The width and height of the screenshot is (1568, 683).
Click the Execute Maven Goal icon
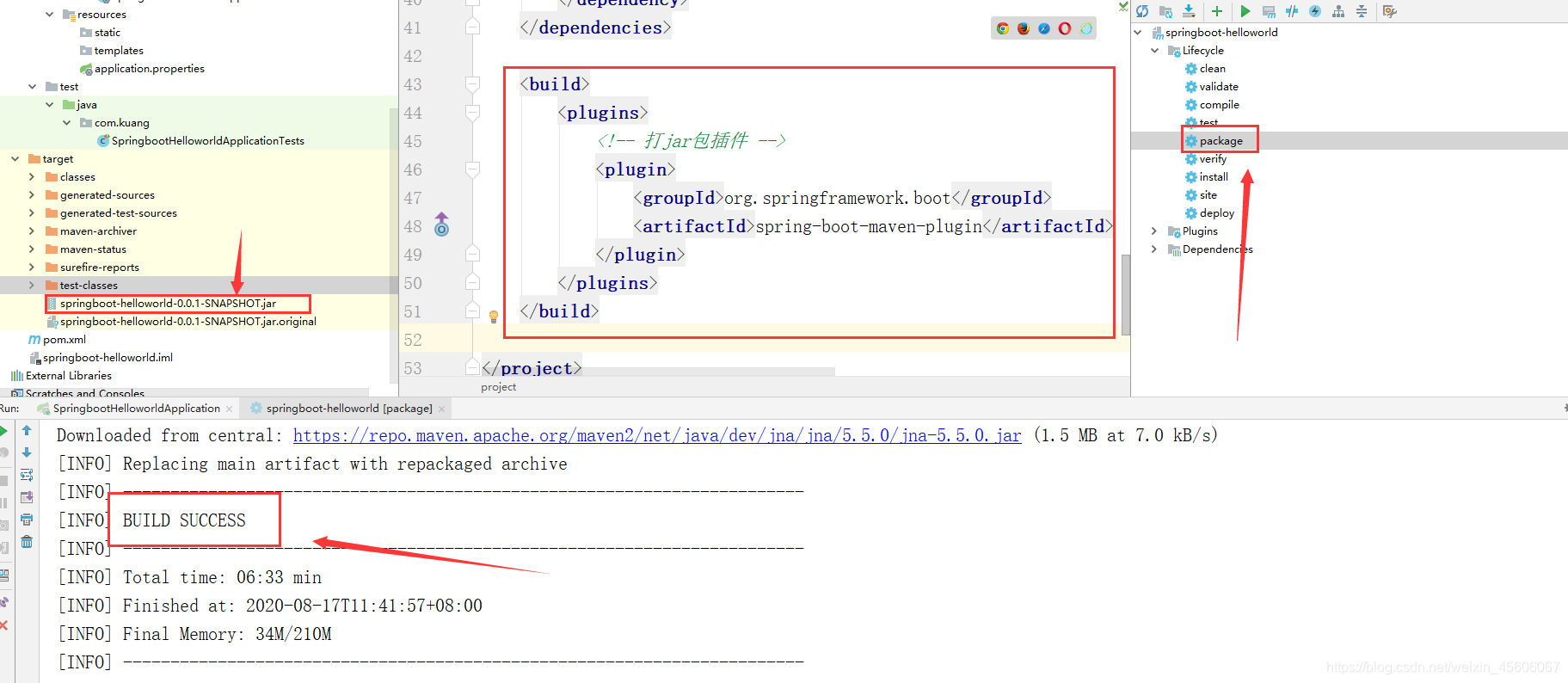[x=1269, y=11]
